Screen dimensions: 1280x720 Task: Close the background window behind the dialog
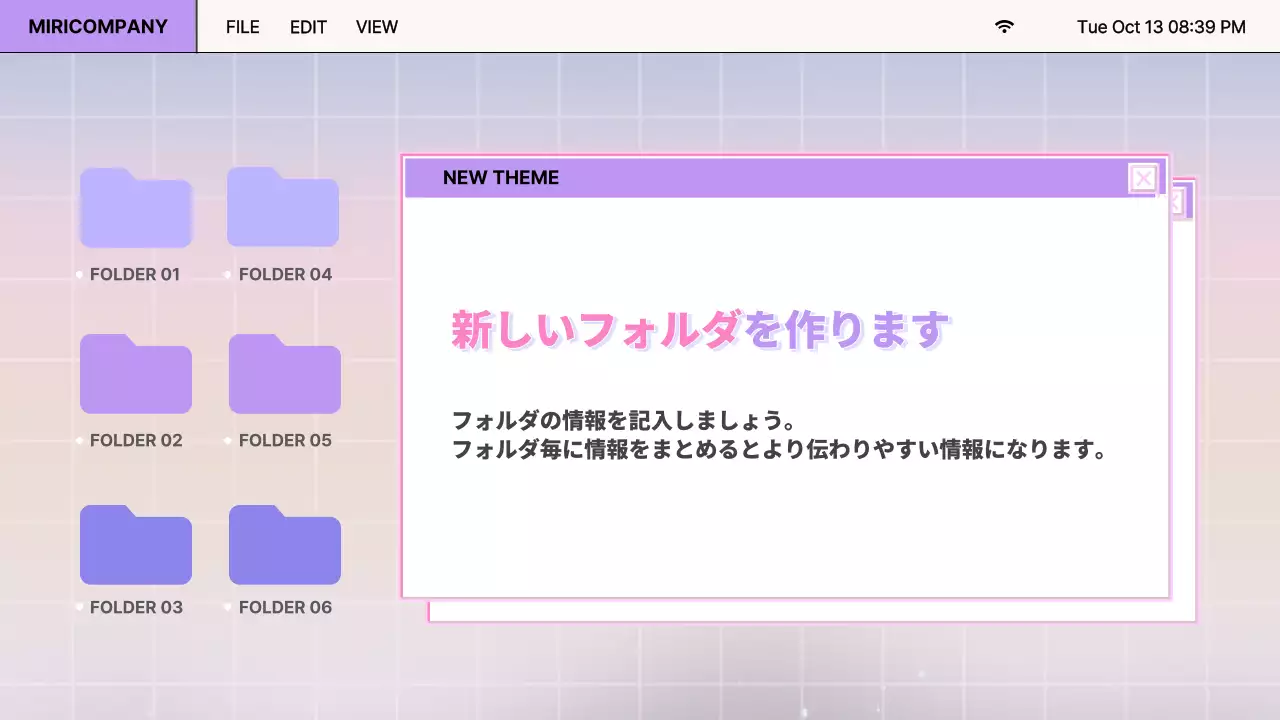1179,200
